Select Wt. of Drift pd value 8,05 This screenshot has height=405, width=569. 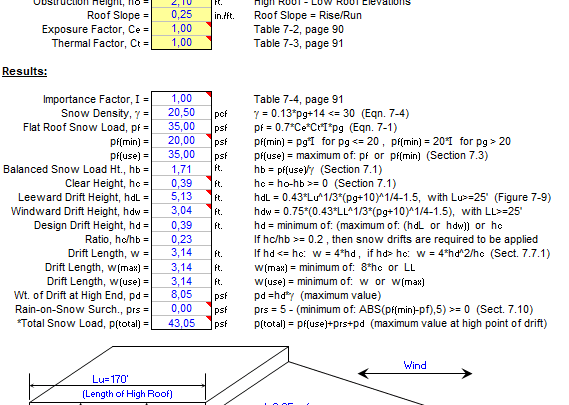coord(181,295)
